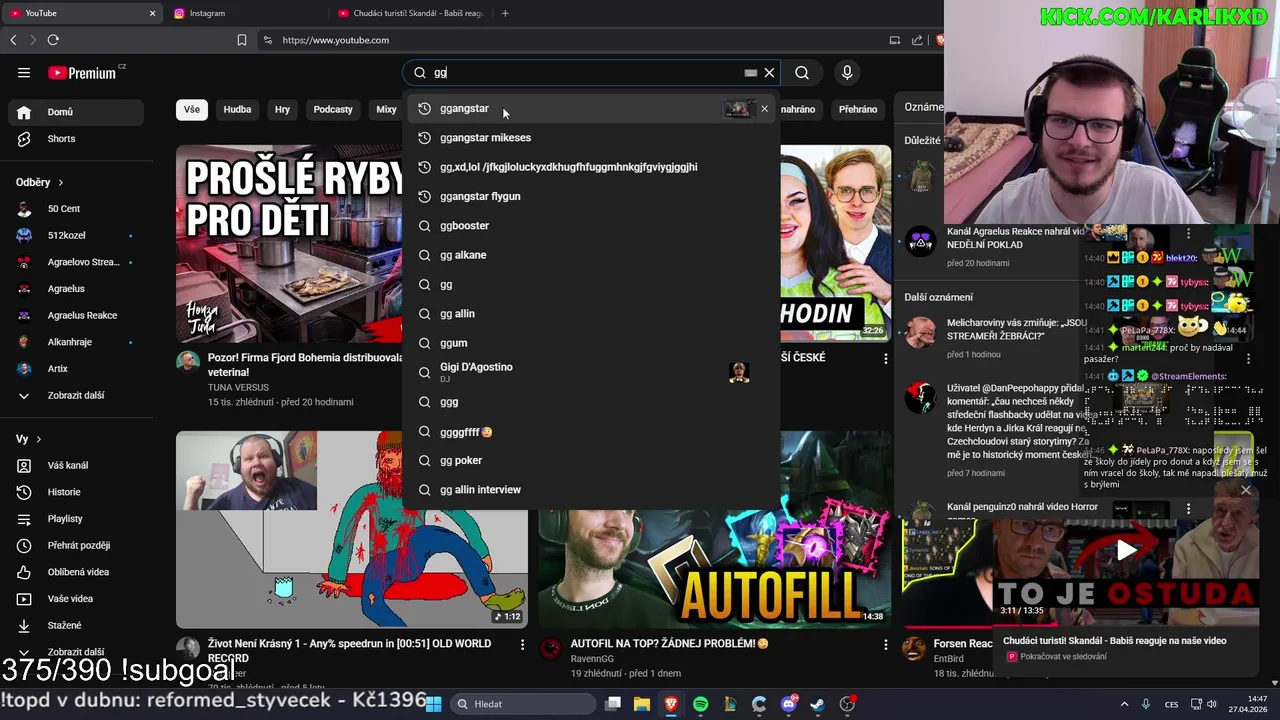Expand the Vy section chevron
Screen dimensions: 1280x720
click(39, 439)
